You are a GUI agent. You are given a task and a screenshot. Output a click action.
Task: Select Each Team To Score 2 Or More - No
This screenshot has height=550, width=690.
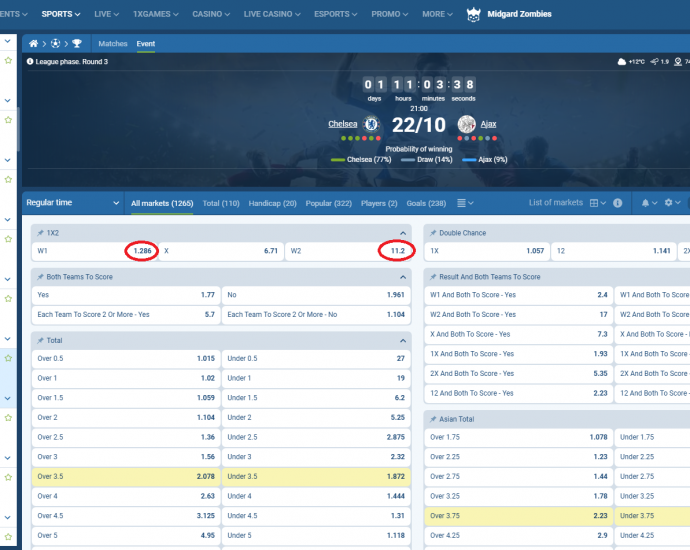tap(316, 315)
